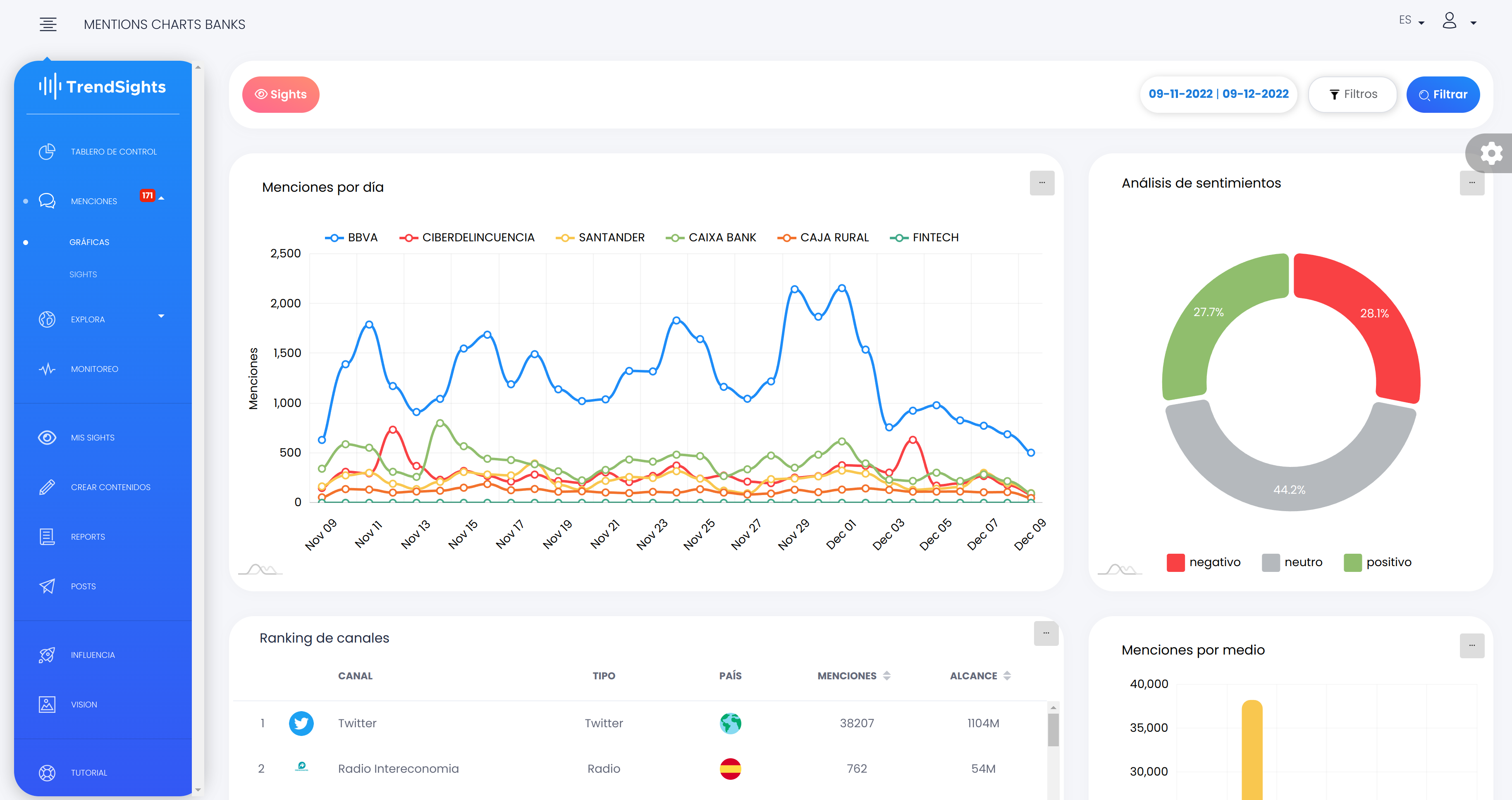Select Gráficas submenu item
The width and height of the screenshot is (1512, 800).
[89, 242]
